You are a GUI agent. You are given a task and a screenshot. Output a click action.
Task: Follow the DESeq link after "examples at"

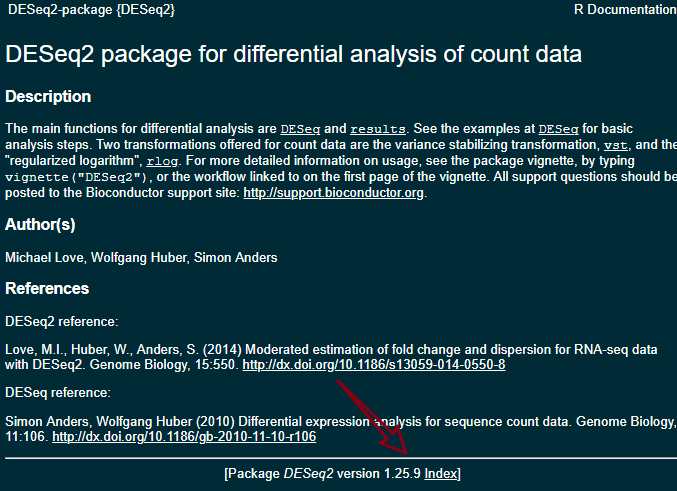[x=558, y=129]
